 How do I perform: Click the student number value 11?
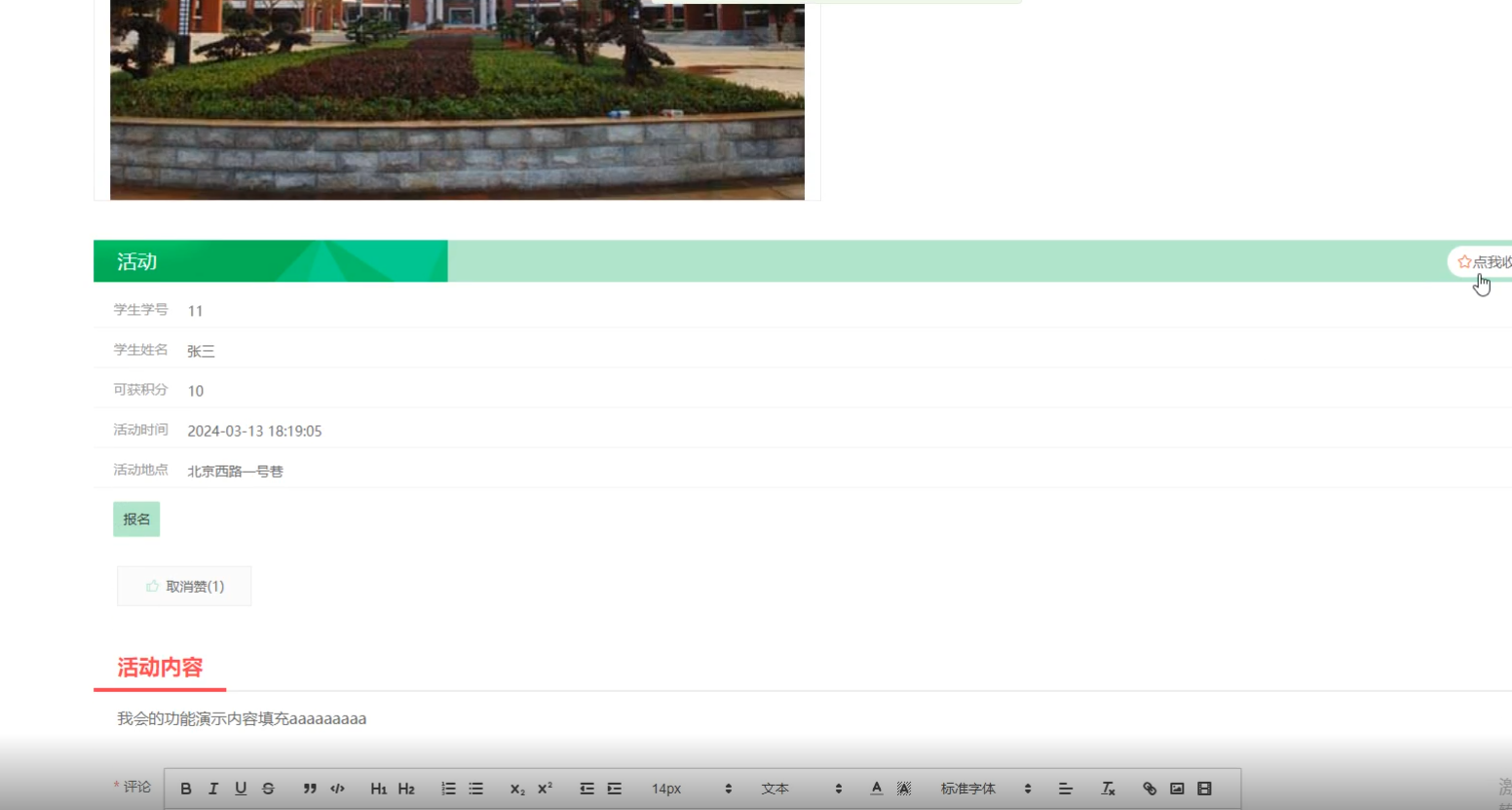(x=195, y=311)
